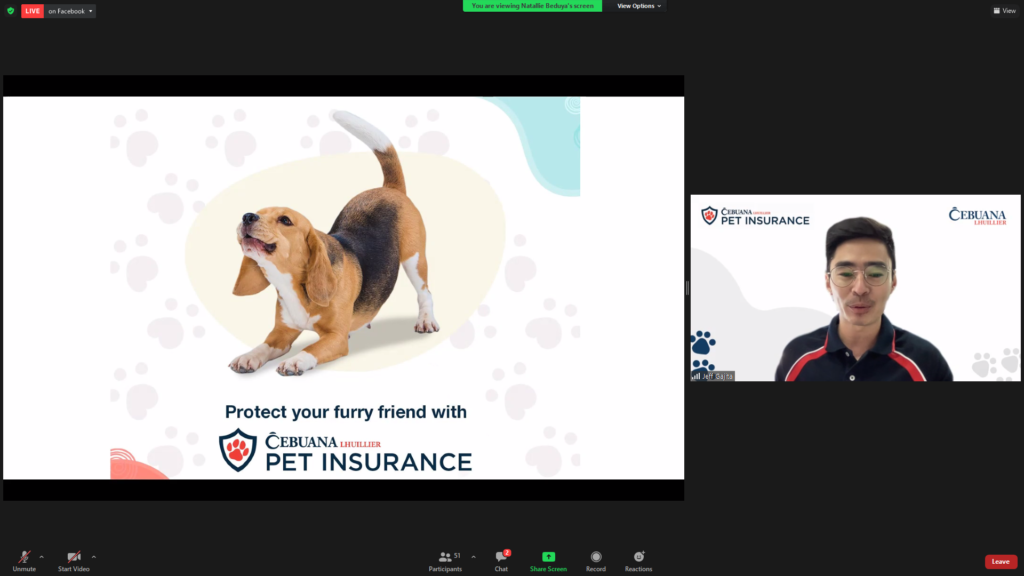The height and width of the screenshot is (576, 1024).
Task: Open the 'on Facebook' live stream dropdown
Action: pyautogui.click(x=71, y=11)
